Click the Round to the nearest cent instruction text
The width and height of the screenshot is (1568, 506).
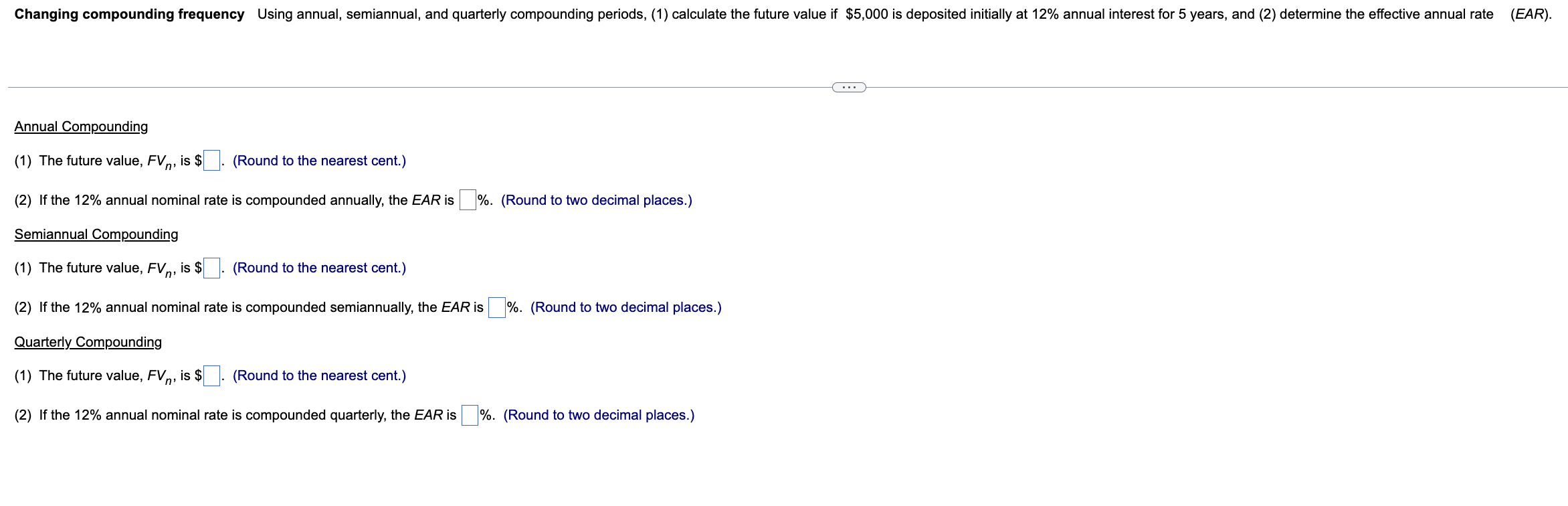[319, 160]
